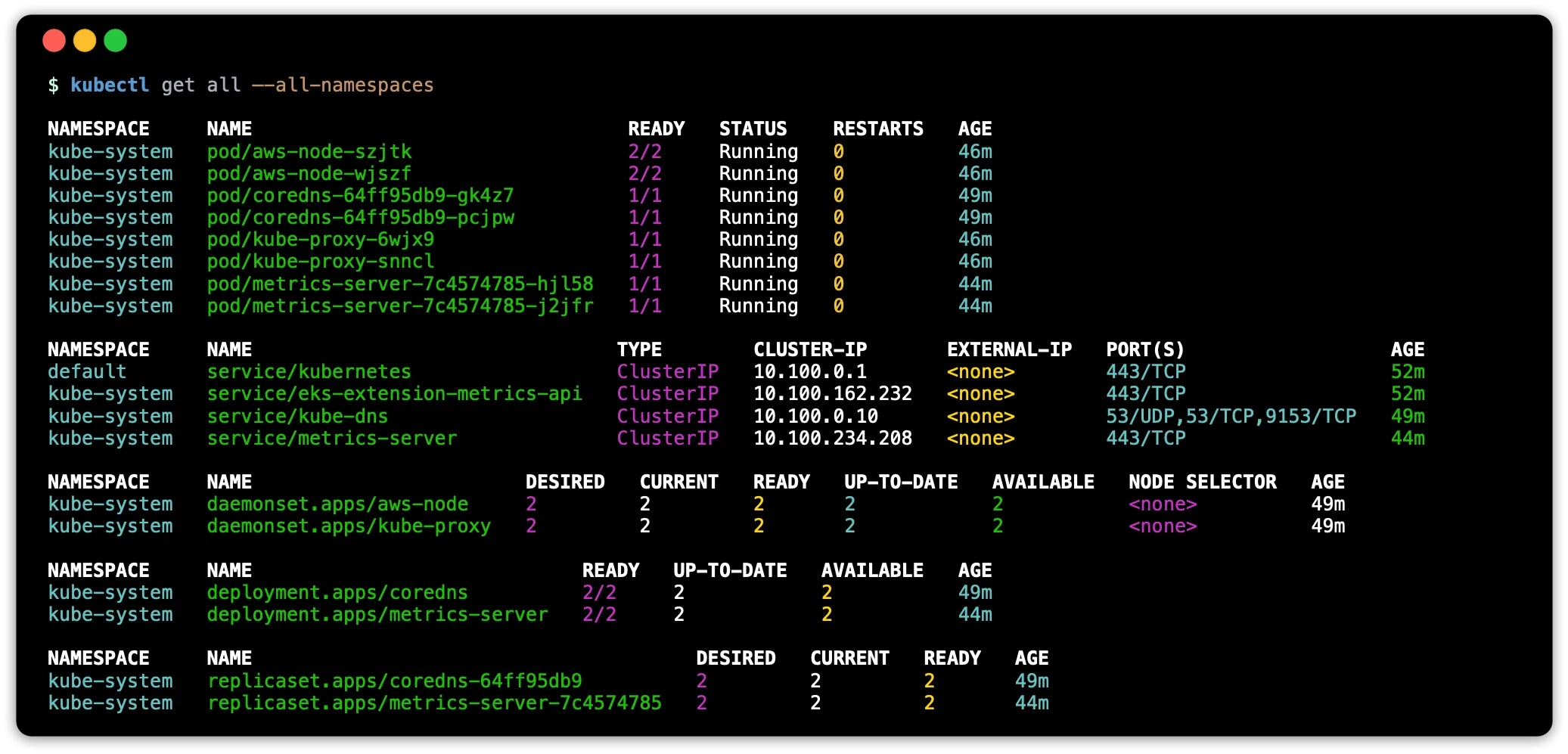The image size is (1568, 754).
Task: Click the yellow minimize window button
Action: click(85, 40)
